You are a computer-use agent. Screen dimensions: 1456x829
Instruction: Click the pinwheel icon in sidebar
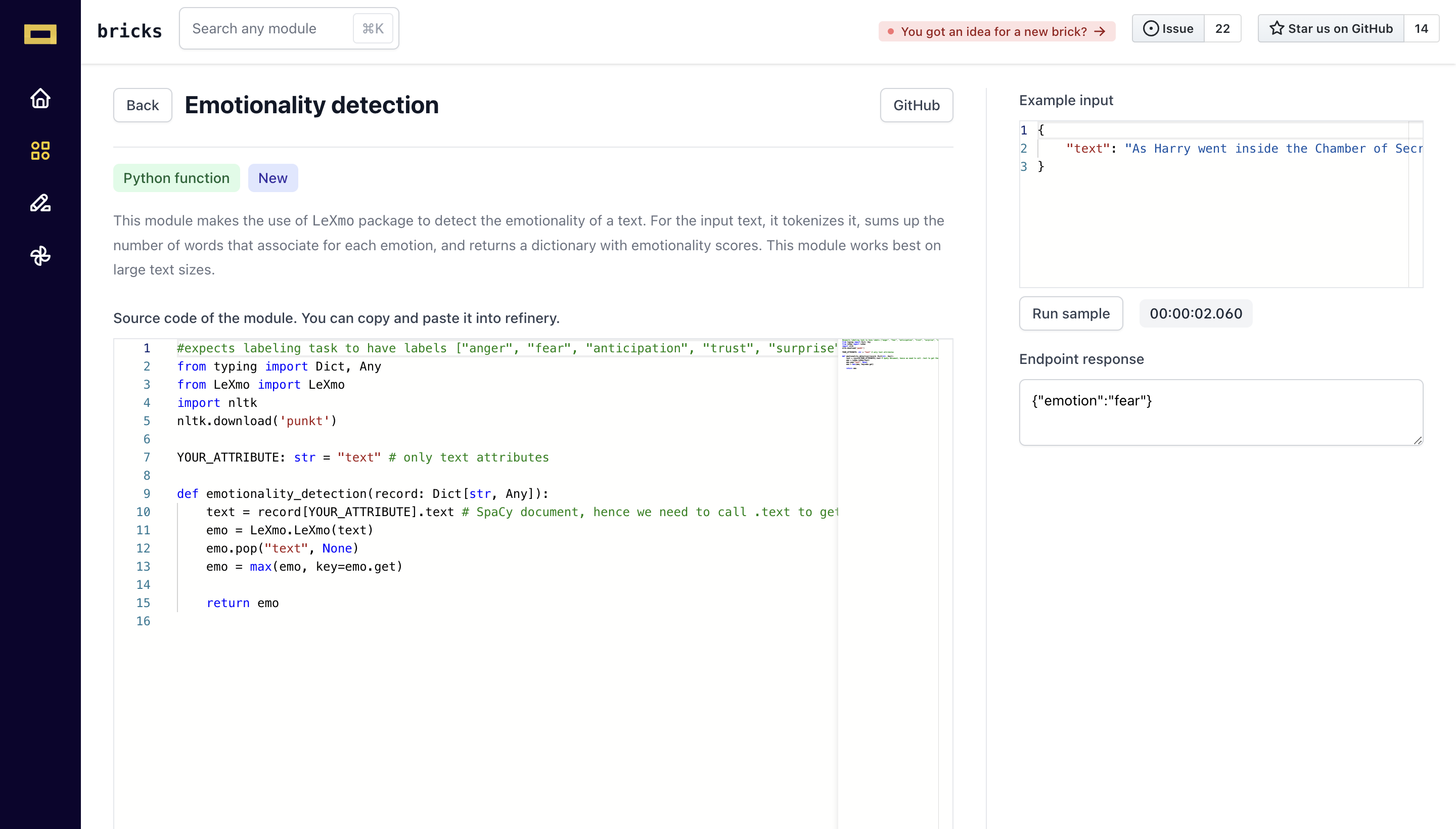[x=40, y=256]
